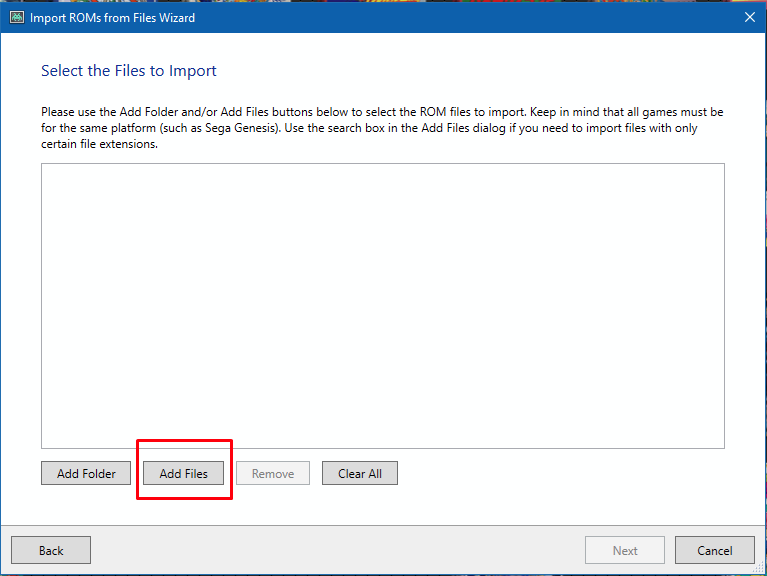Screen dimensions: 767x576
Task: Clear All files from the import list
Action: point(360,473)
